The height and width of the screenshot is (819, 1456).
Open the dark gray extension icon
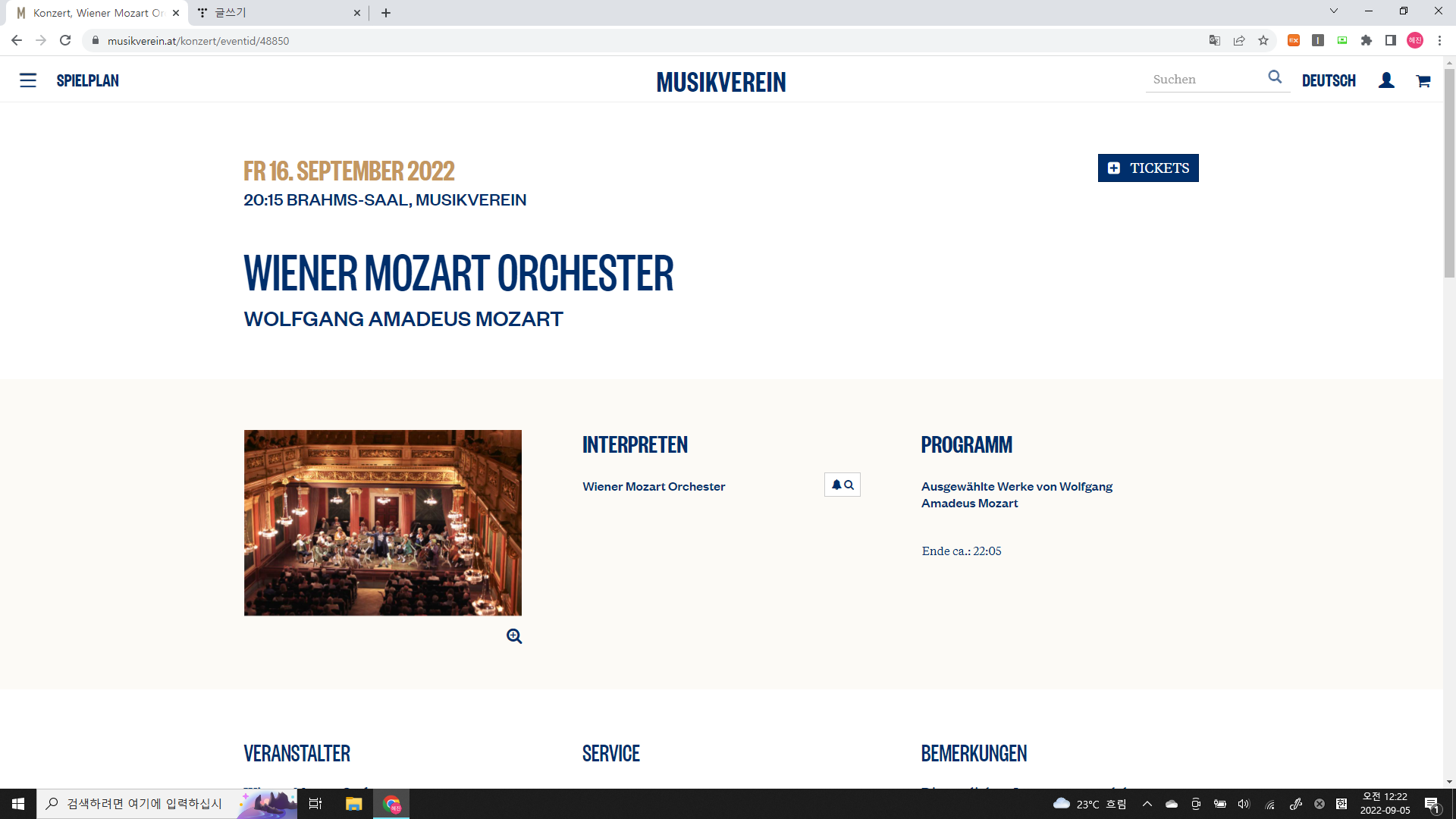[1318, 41]
